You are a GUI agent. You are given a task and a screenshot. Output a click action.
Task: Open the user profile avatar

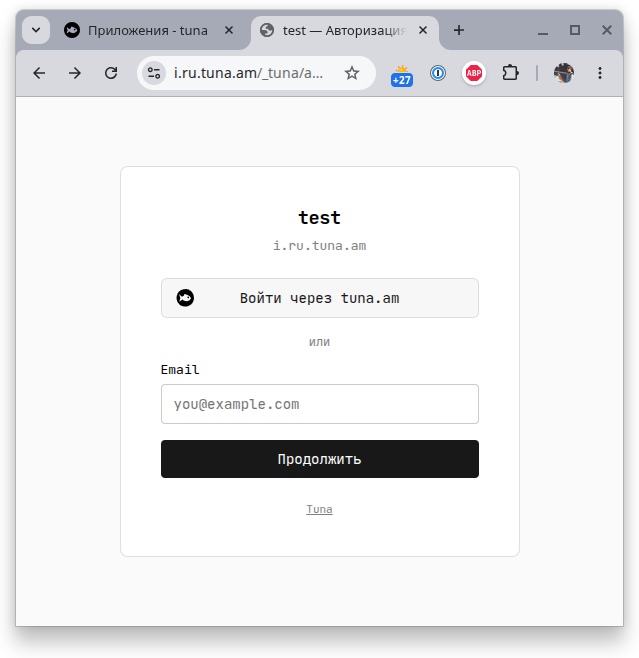pyautogui.click(x=563, y=73)
